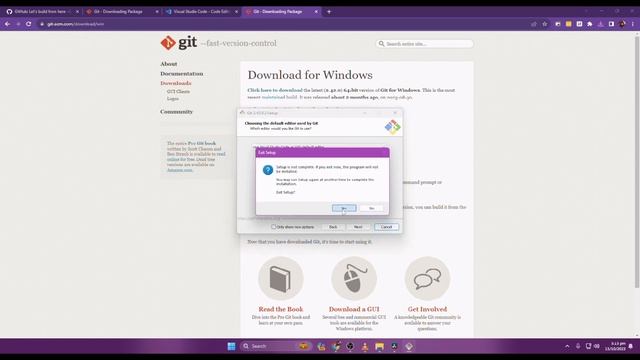Open the Community link
The width and height of the screenshot is (640, 360).
click(176, 112)
